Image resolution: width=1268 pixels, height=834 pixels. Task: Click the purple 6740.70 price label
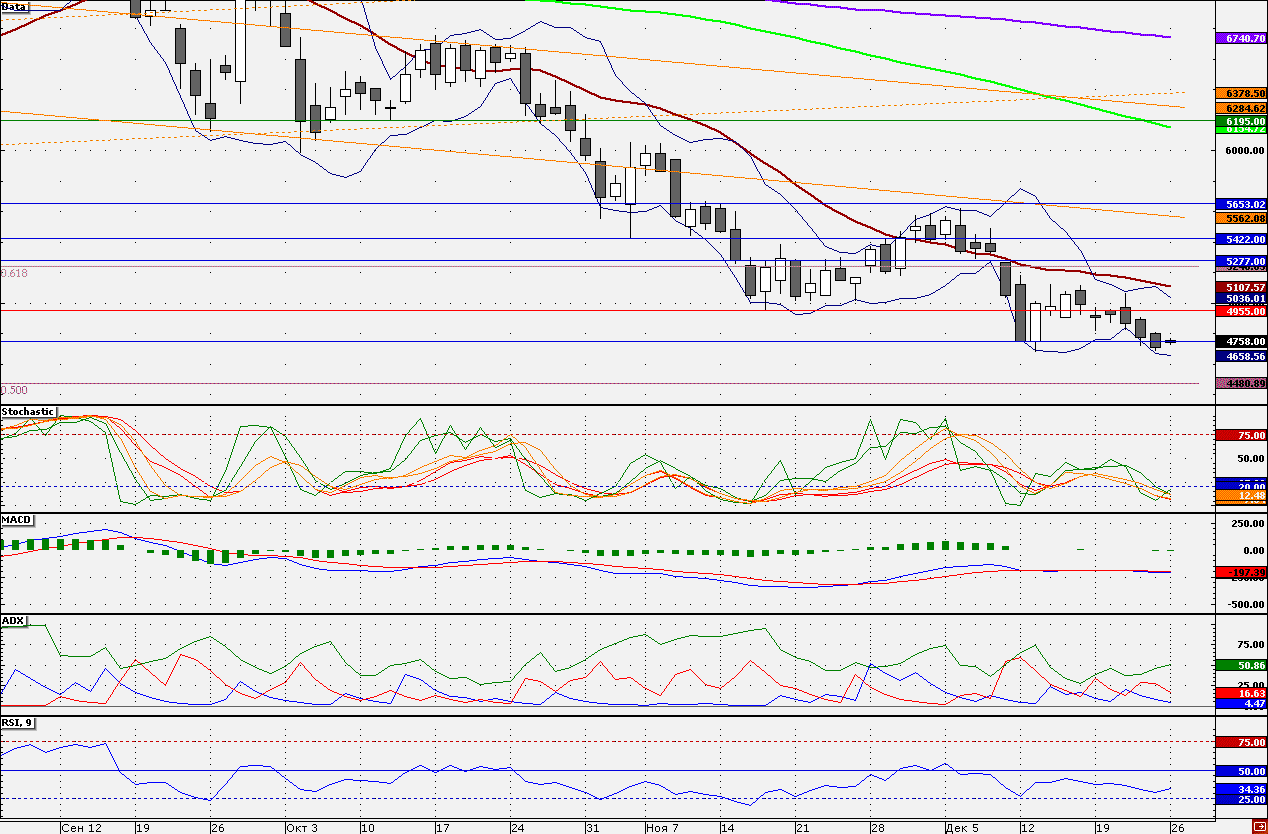click(1240, 38)
